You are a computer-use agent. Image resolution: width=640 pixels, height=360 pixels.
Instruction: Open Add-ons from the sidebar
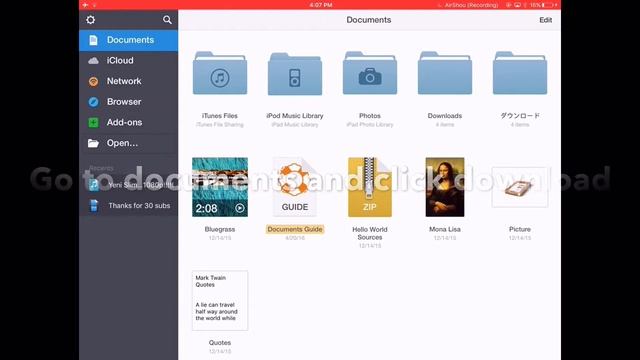(x=129, y=122)
